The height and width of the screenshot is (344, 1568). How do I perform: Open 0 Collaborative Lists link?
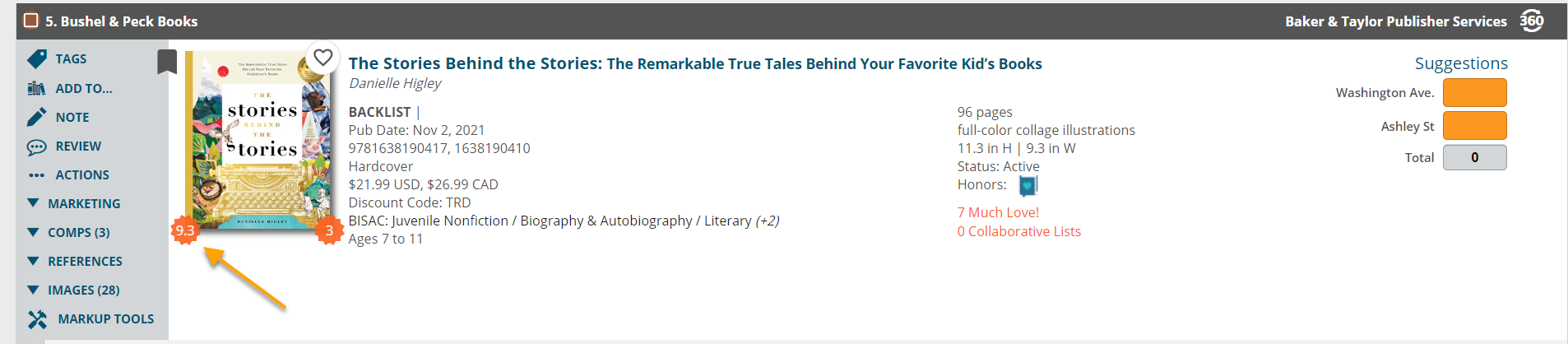(x=1019, y=231)
